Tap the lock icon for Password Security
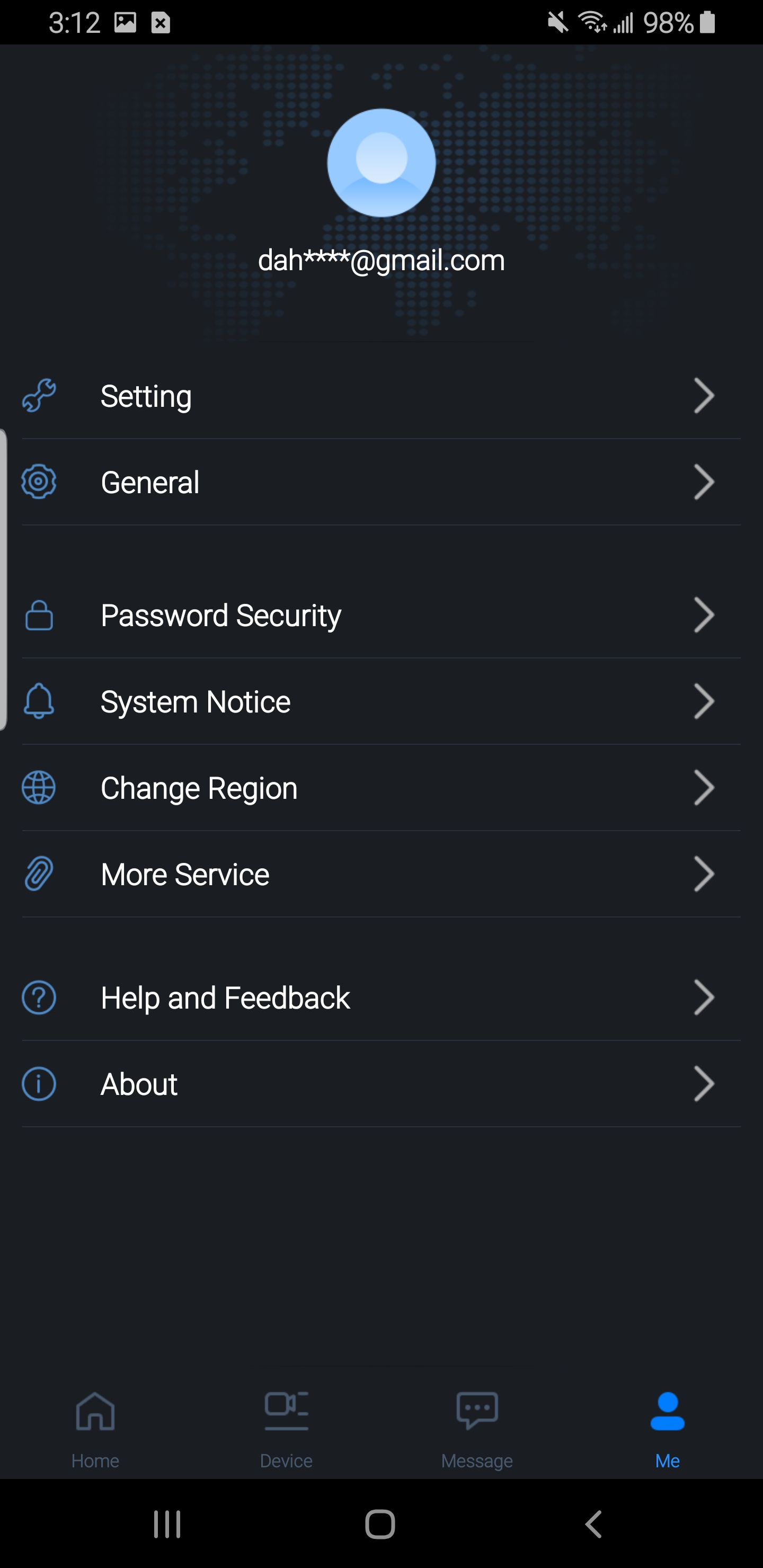The image size is (763, 1568). point(39,615)
